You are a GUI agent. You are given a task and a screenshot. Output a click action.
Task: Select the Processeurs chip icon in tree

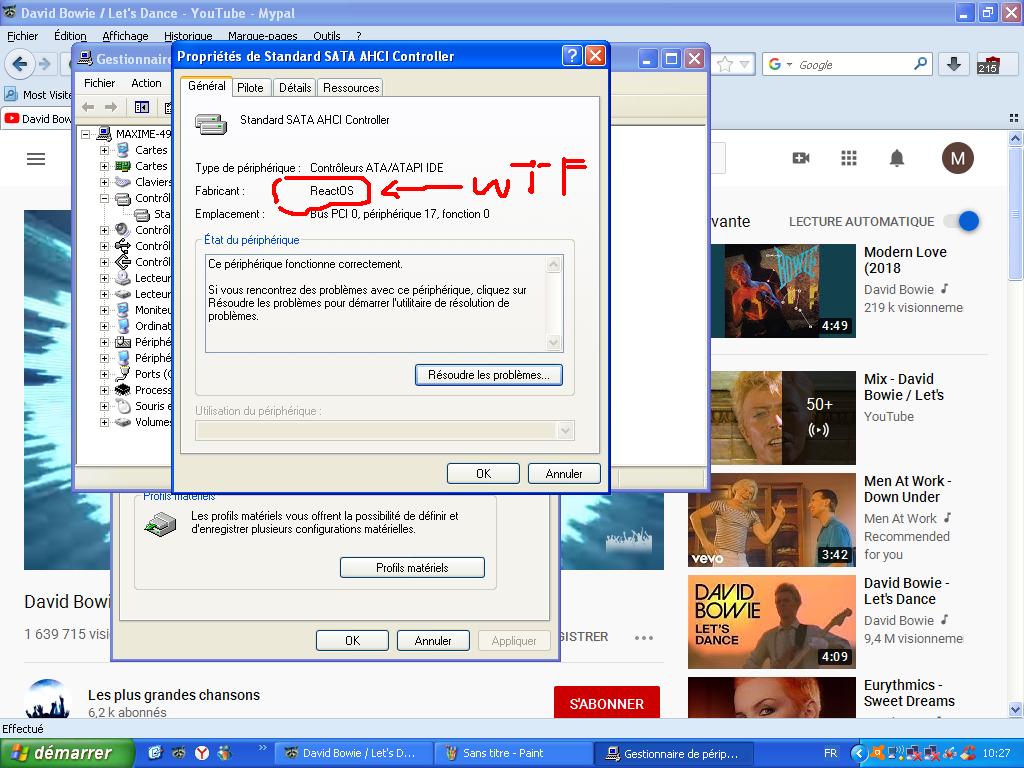coord(123,390)
